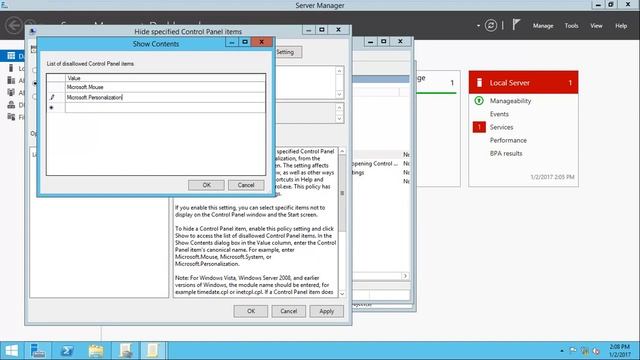
Task: Open the notifications flag in Server Manager
Action: pos(516,25)
